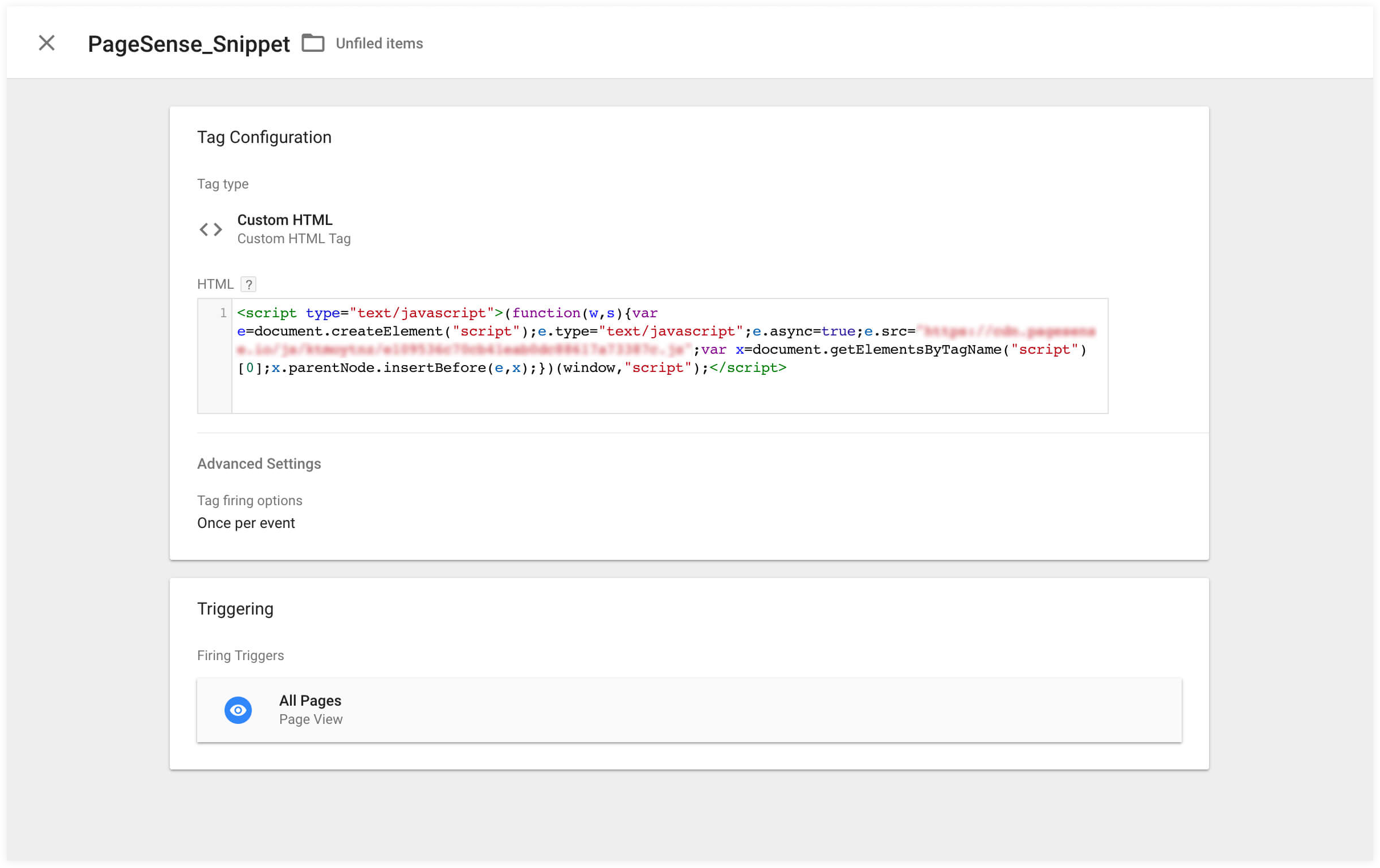This screenshot has height=868, width=1380.
Task: Open the All Pages firing trigger
Action: (x=688, y=710)
